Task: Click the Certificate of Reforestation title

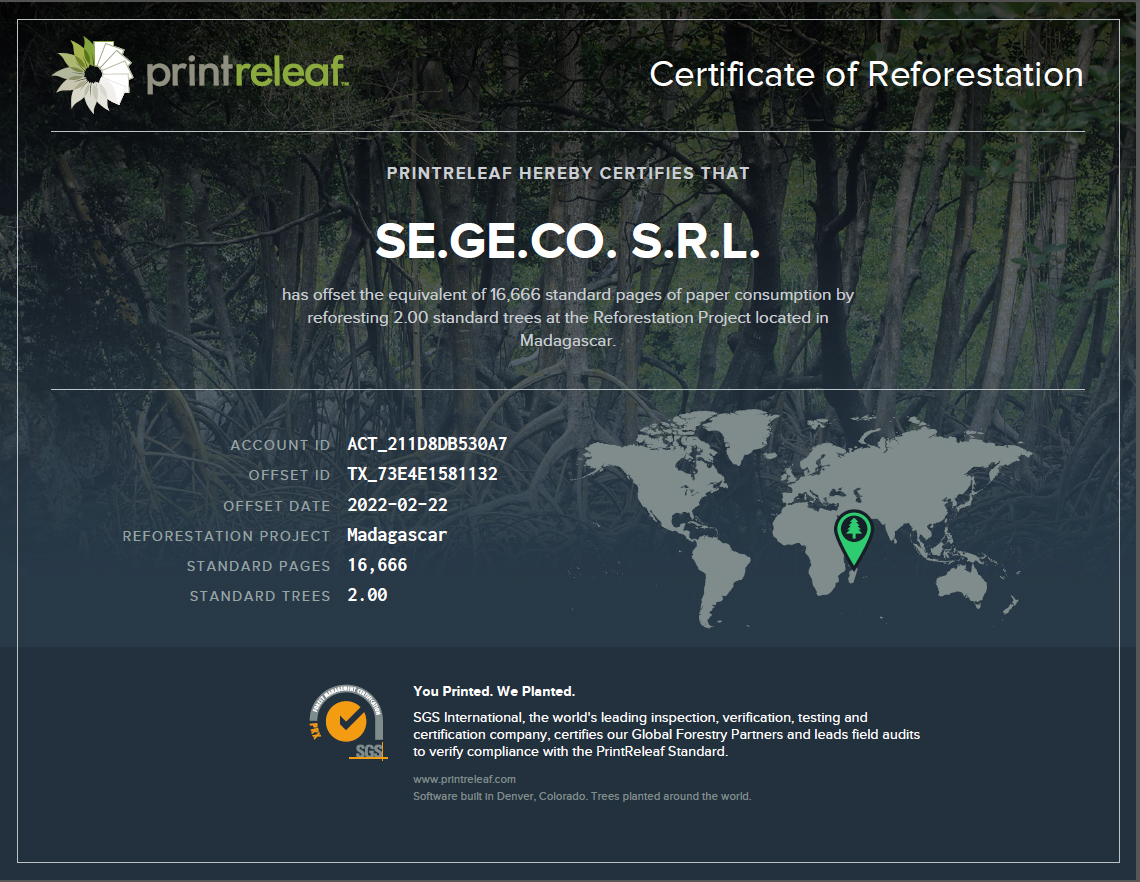Action: click(866, 74)
